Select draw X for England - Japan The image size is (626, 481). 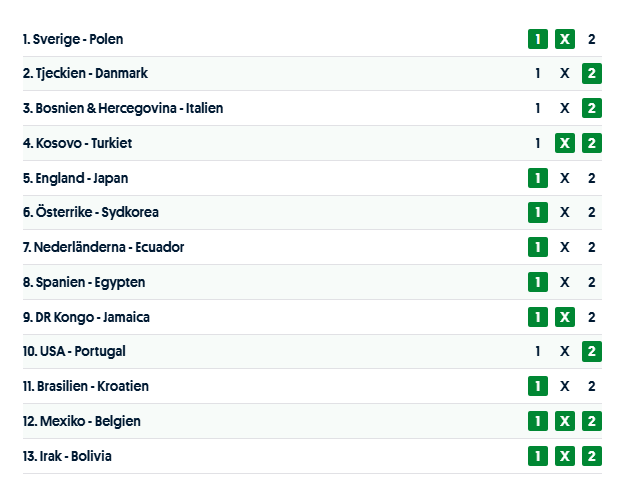(565, 178)
